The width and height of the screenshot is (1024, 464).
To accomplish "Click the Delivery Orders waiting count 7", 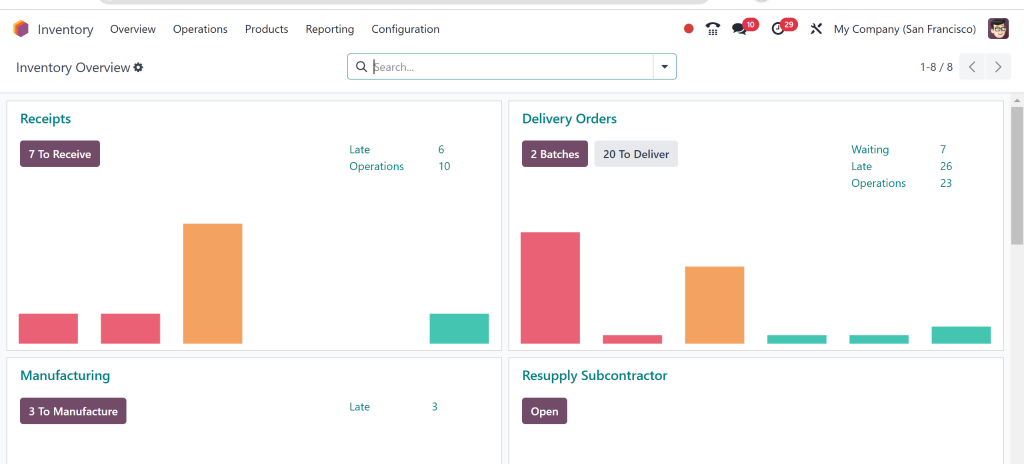I will (x=943, y=150).
